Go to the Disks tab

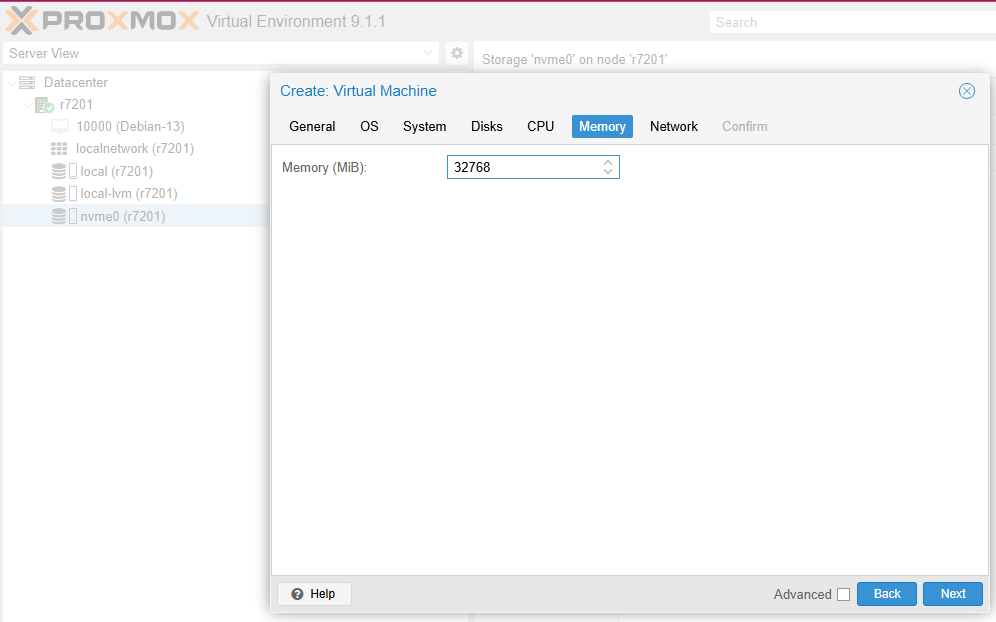tap(486, 126)
